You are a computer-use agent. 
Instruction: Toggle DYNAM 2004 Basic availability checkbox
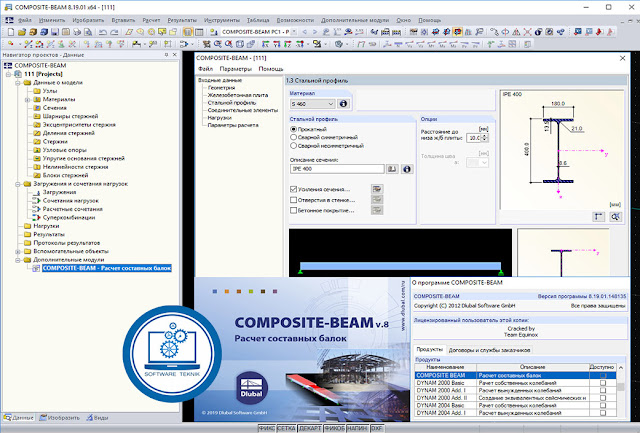point(603,405)
